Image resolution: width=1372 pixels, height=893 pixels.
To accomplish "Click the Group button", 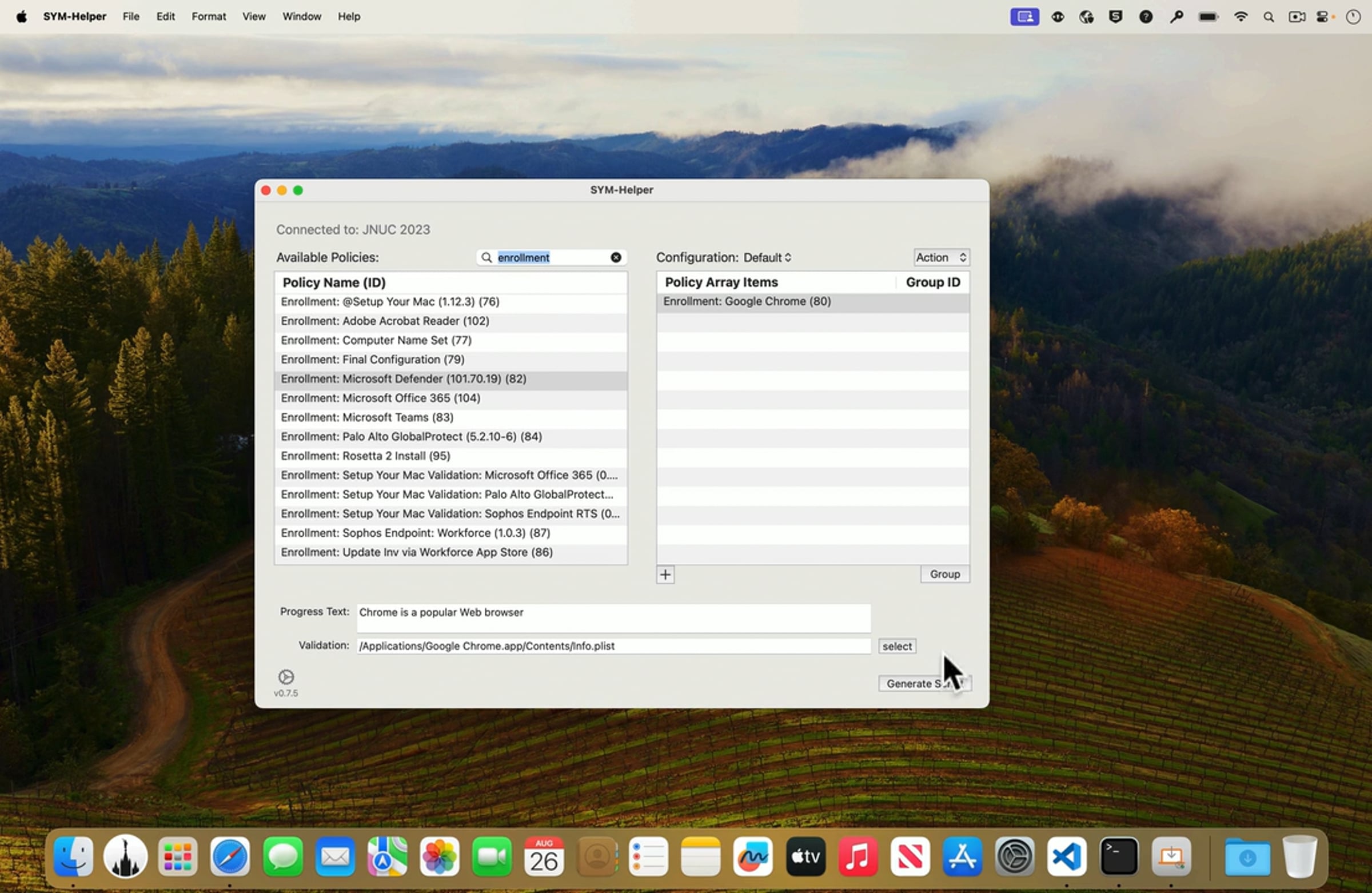I will (x=944, y=574).
